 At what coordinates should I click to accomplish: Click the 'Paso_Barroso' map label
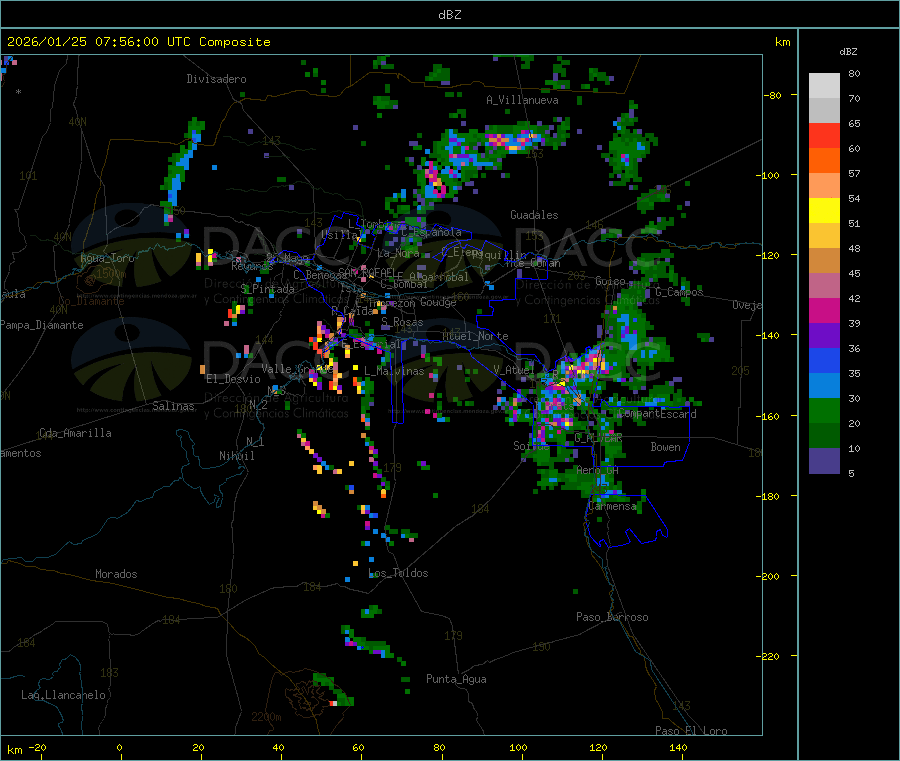(x=612, y=617)
